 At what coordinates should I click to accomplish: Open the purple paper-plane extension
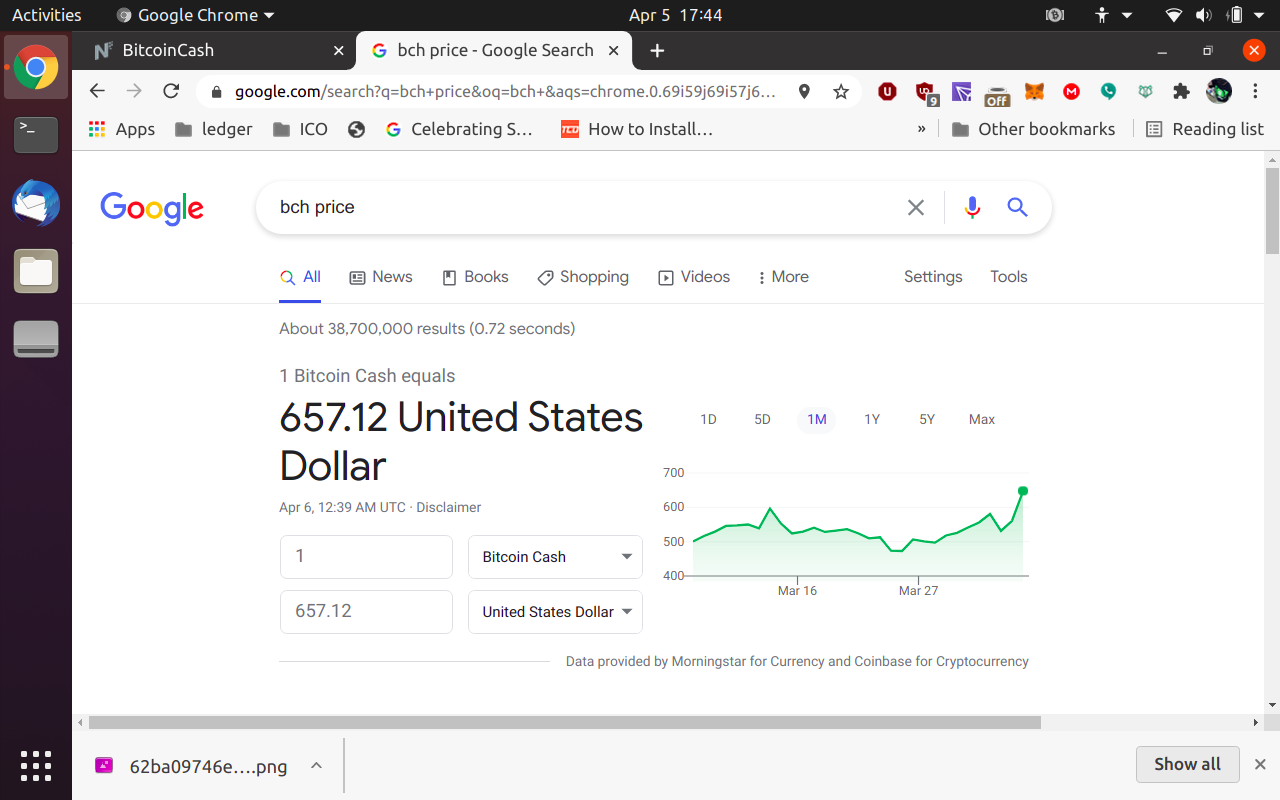(962, 92)
